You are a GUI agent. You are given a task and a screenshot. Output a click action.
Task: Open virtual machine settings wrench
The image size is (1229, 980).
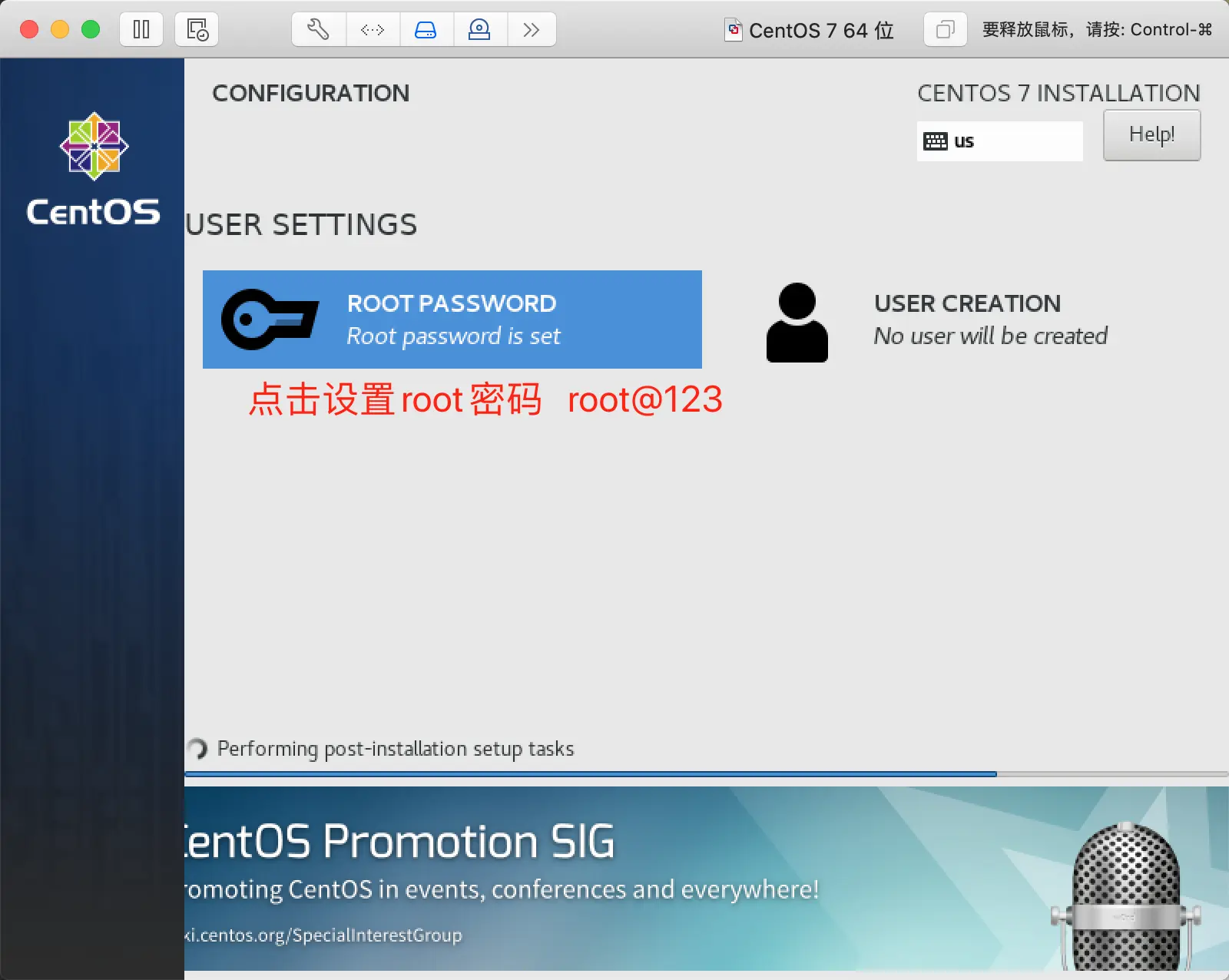[x=319, y=30]
